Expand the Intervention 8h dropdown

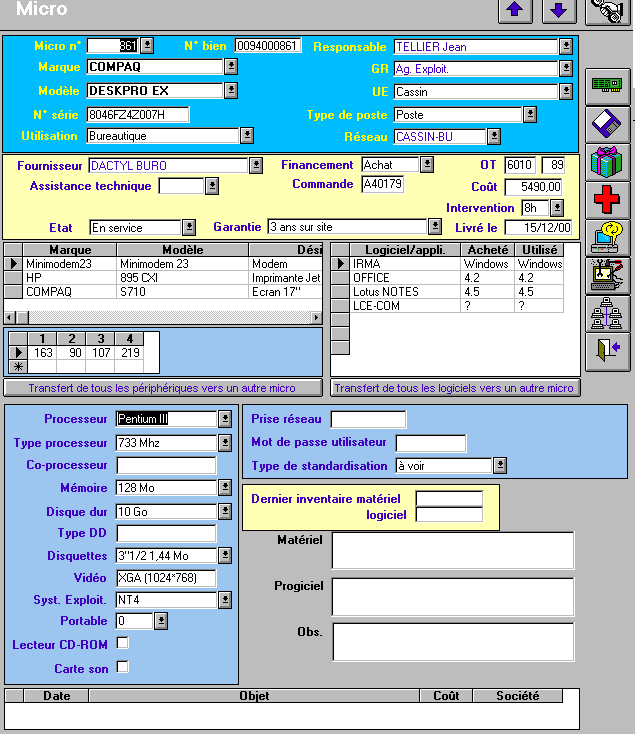tap(557, 207)
